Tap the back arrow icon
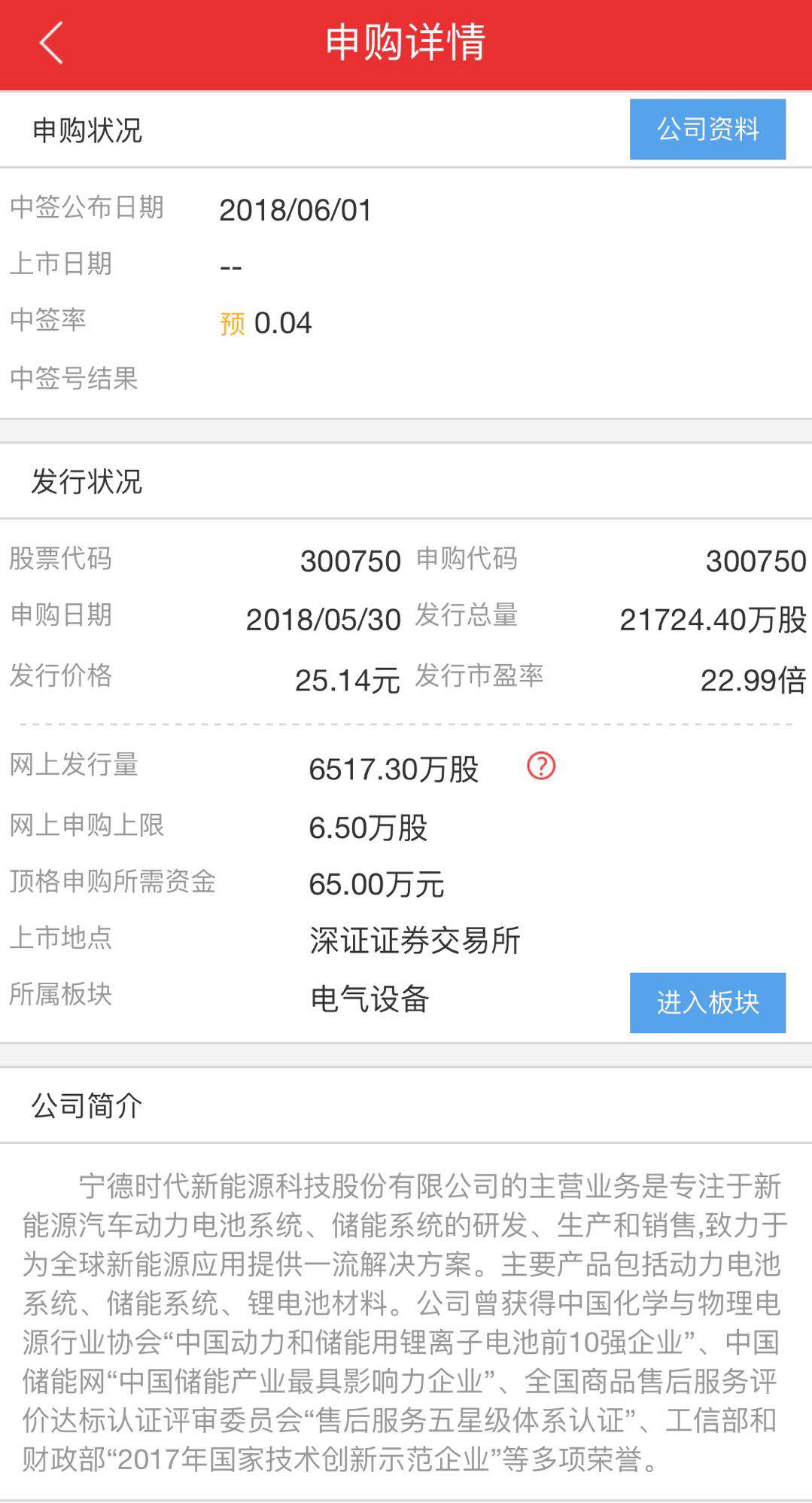The height and width of the screenshot is (1503, 812). pyautogui.click(x=51, y=42)
